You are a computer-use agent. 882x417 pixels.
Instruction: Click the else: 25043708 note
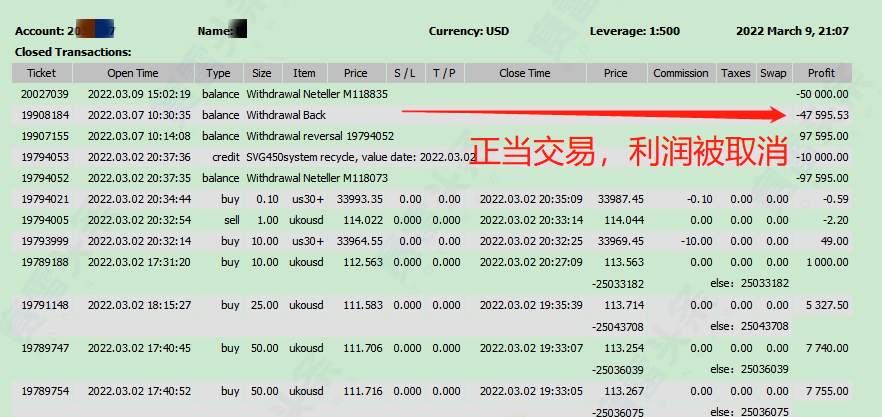(749, 326)
